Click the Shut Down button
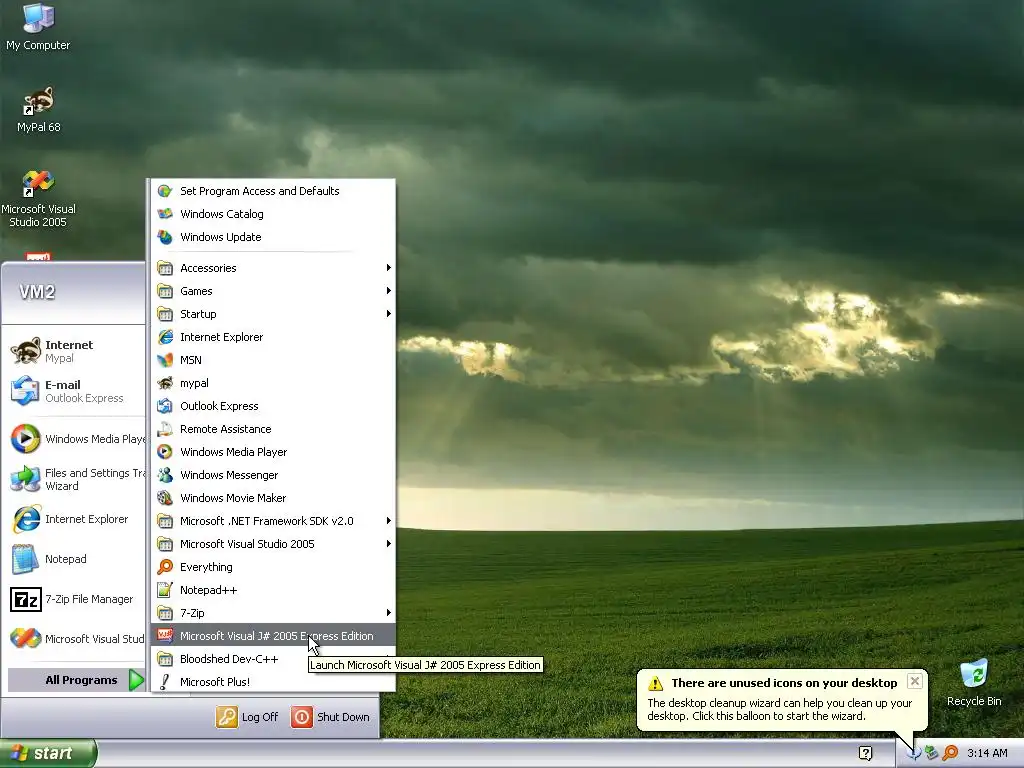 330,717
